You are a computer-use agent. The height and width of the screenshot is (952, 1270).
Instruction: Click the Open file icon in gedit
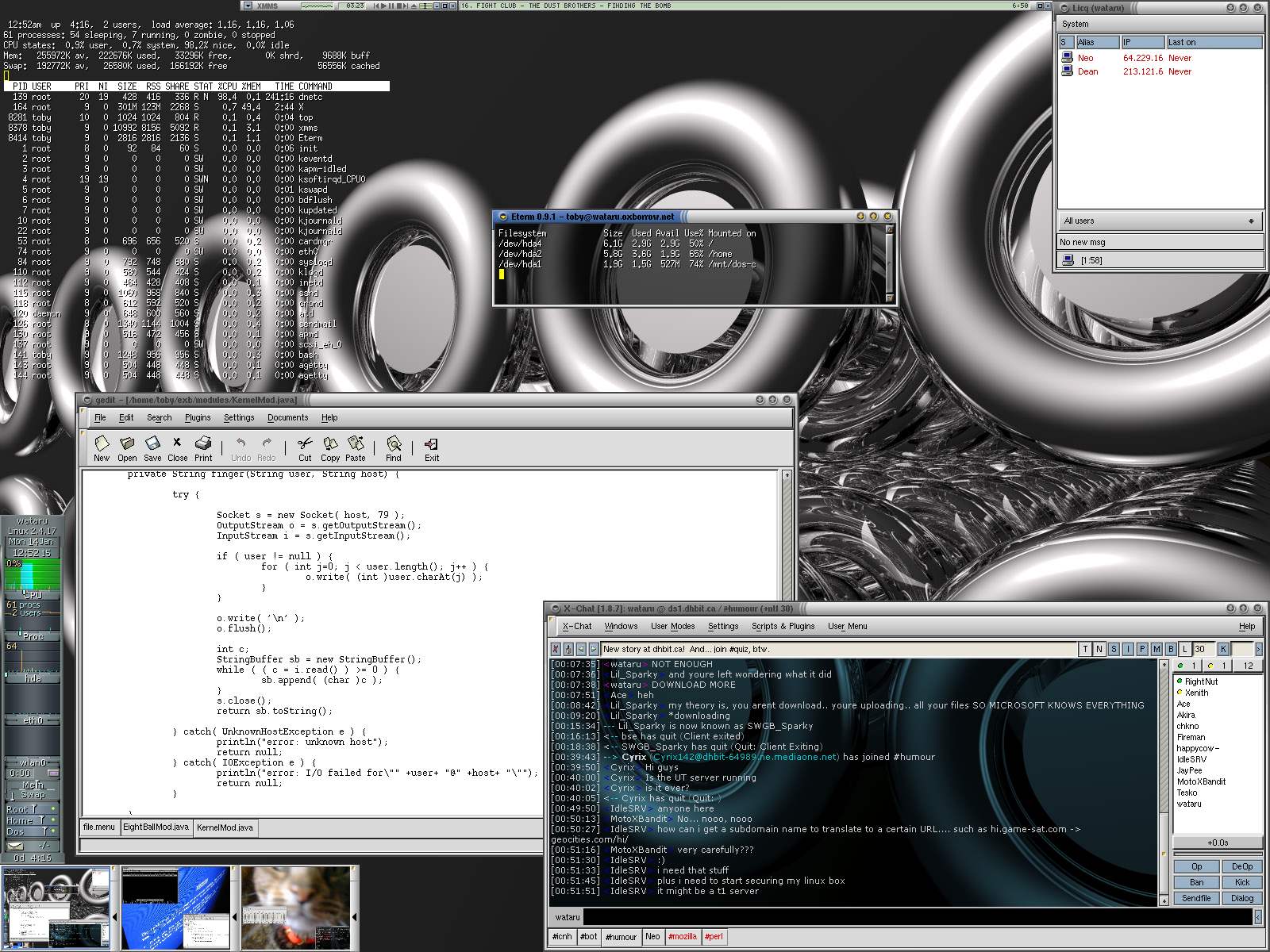(x=127, y=443)
